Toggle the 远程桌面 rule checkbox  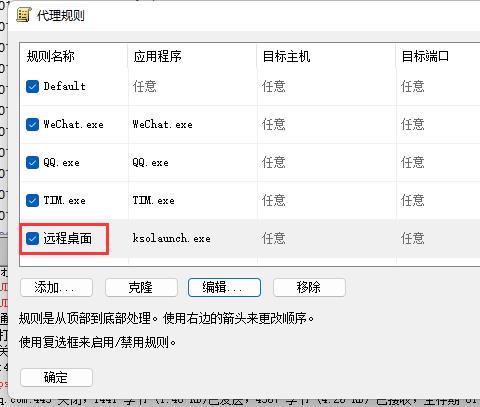click(32, 238)
